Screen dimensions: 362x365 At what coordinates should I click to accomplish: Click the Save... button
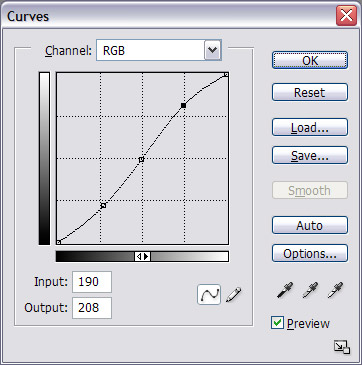pyautogui.click(x=310, y=155)
